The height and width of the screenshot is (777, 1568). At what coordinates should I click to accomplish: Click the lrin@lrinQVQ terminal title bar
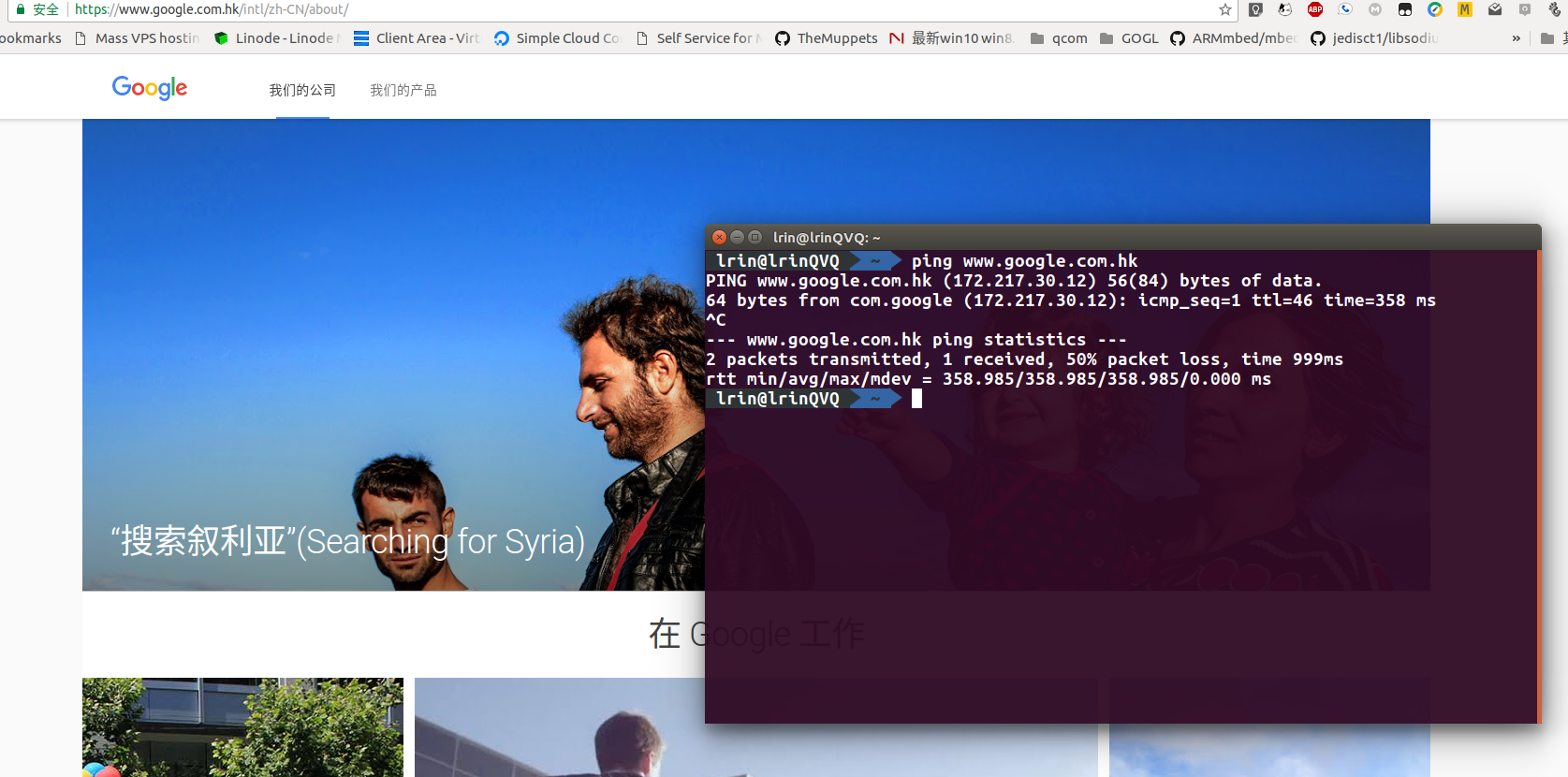[x=1122, y=237]
